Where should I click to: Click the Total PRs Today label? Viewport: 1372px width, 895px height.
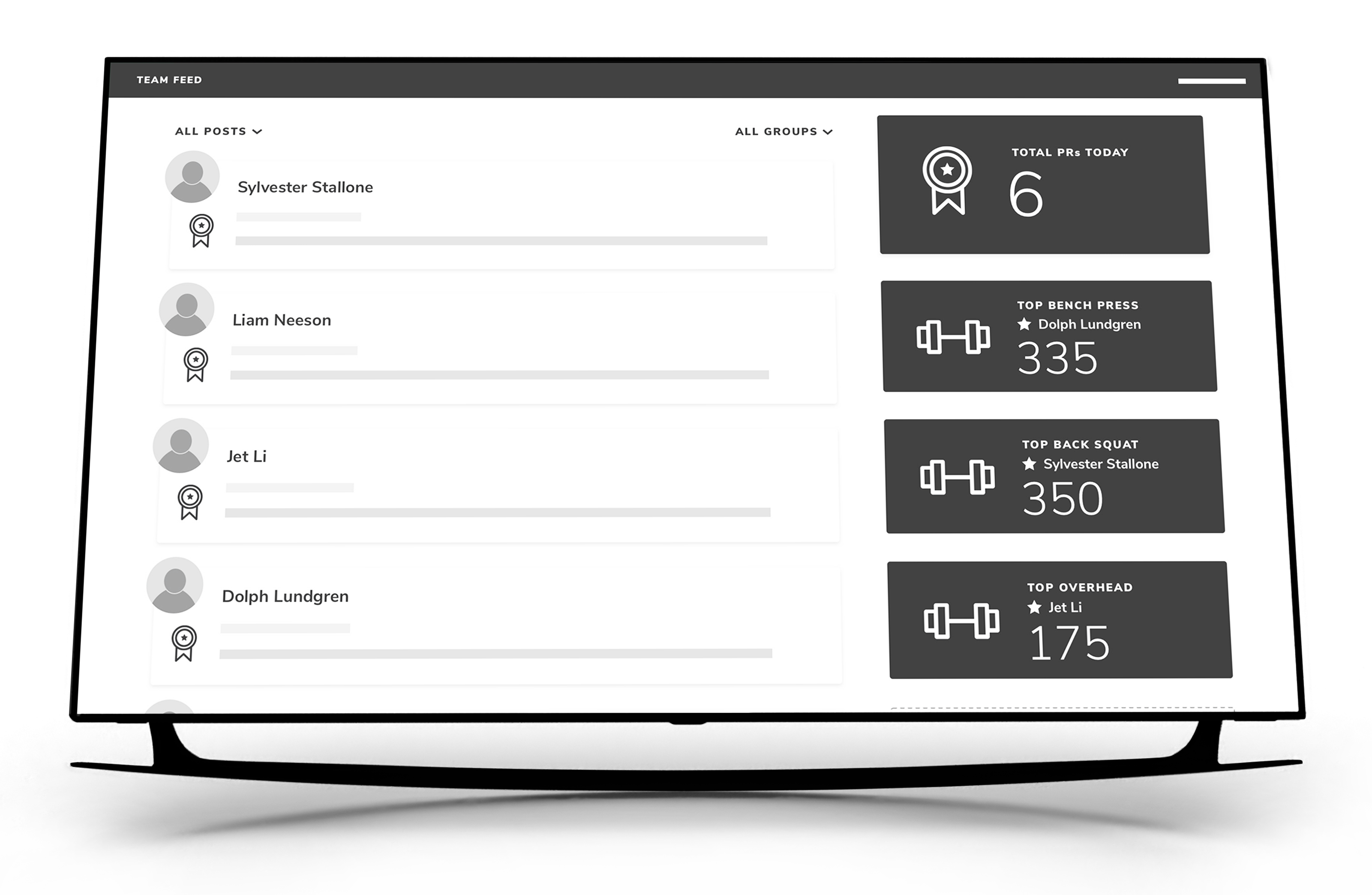pos(1070,152)
